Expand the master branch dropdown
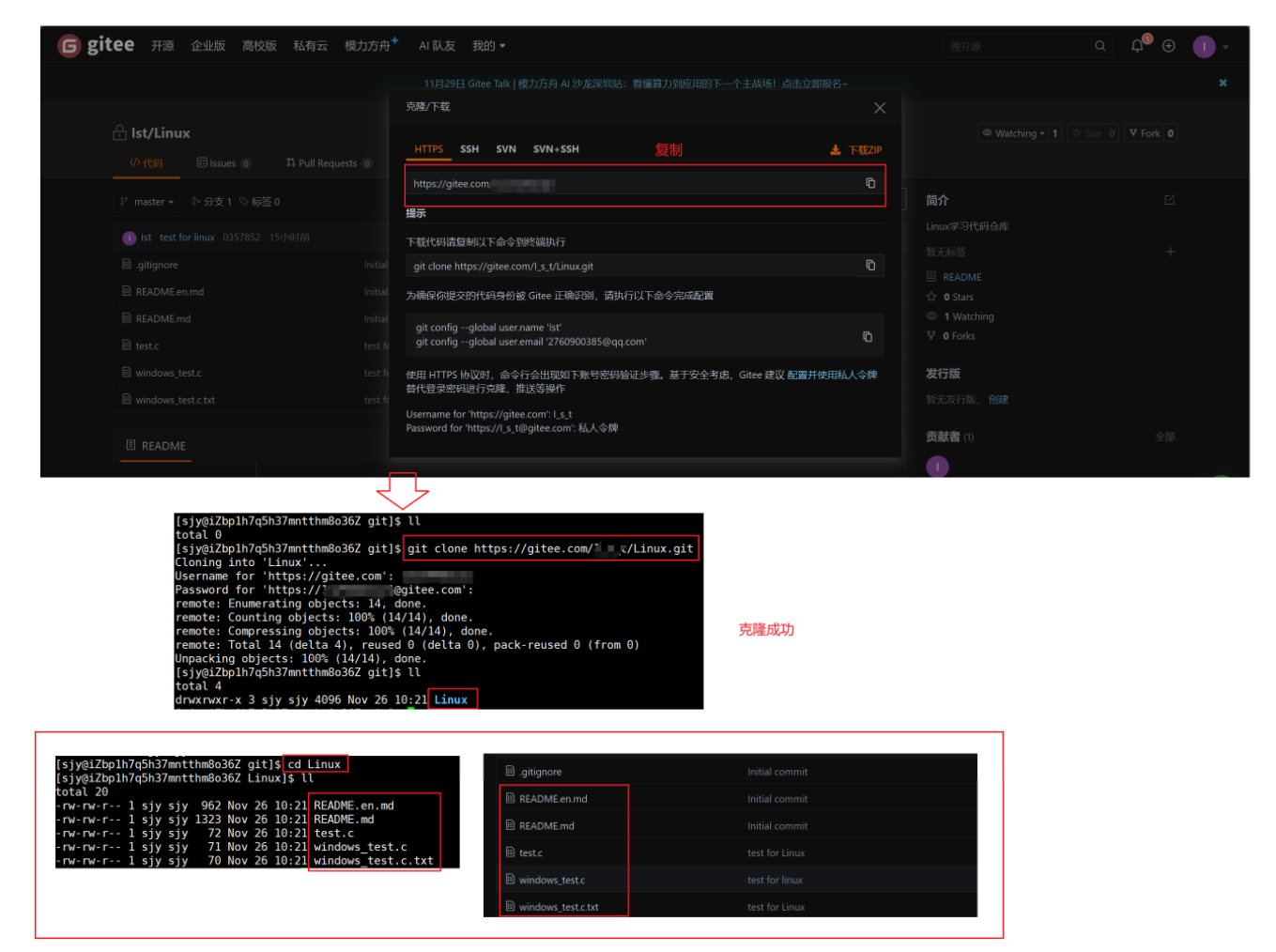Screen dimensions: 1276x952 coord(147,202)
